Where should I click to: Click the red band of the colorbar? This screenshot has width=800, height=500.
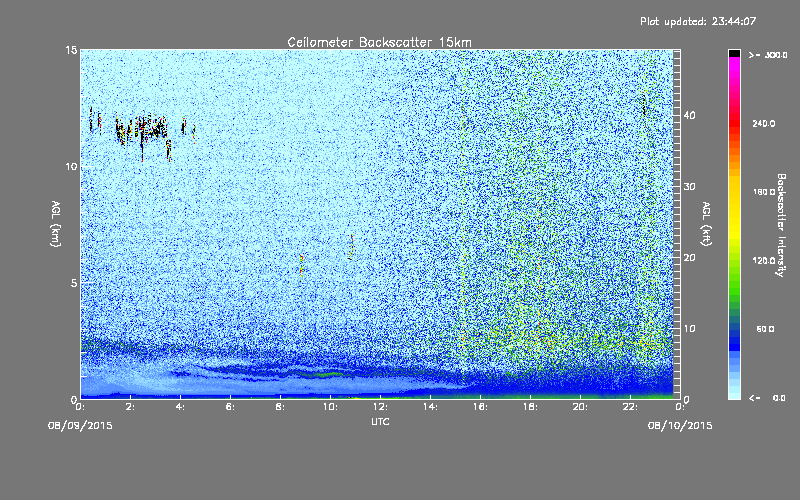(x=734, y=125)
